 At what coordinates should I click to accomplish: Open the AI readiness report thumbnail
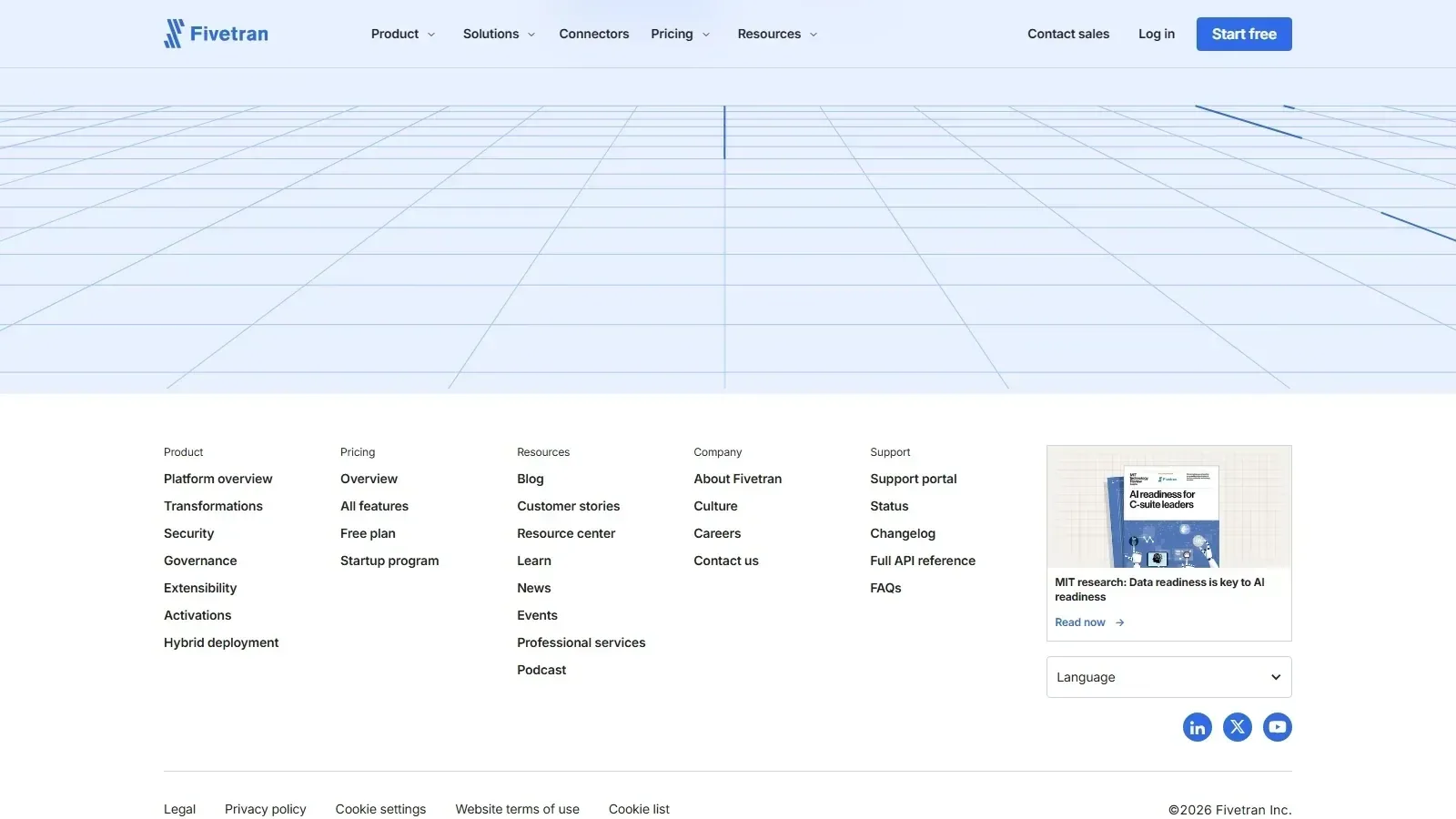click(1168, 507)
